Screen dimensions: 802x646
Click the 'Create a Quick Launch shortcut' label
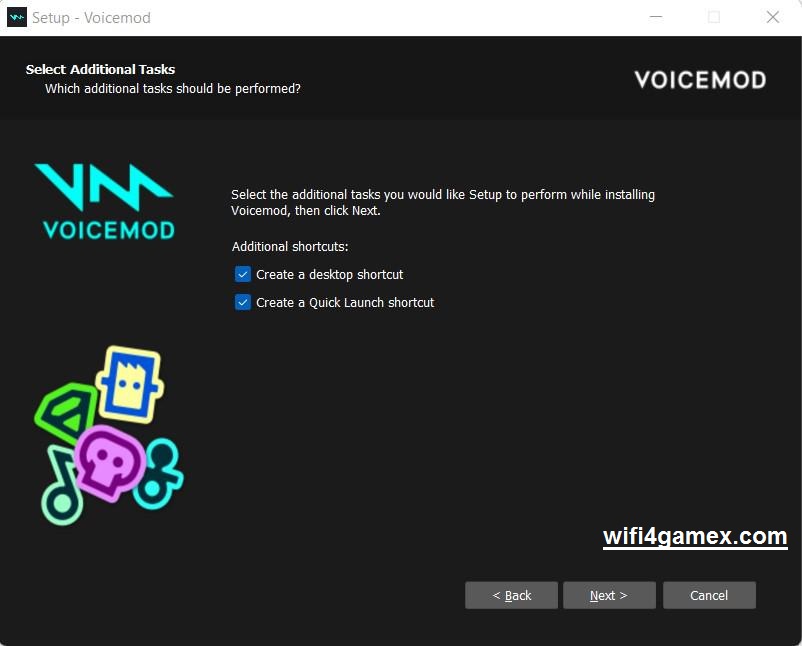click(x=345, y=303)
